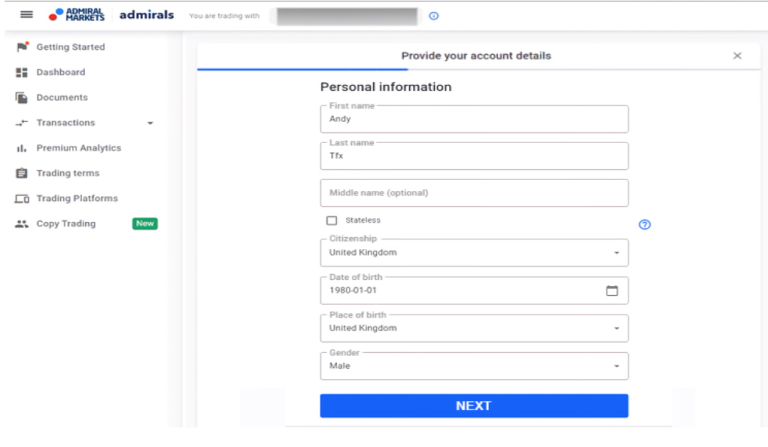The height and width of the screenshot is (447, 768).
Task: Open the hamburger menu icon
Action: pyautogui.click(x=26, y=15)
